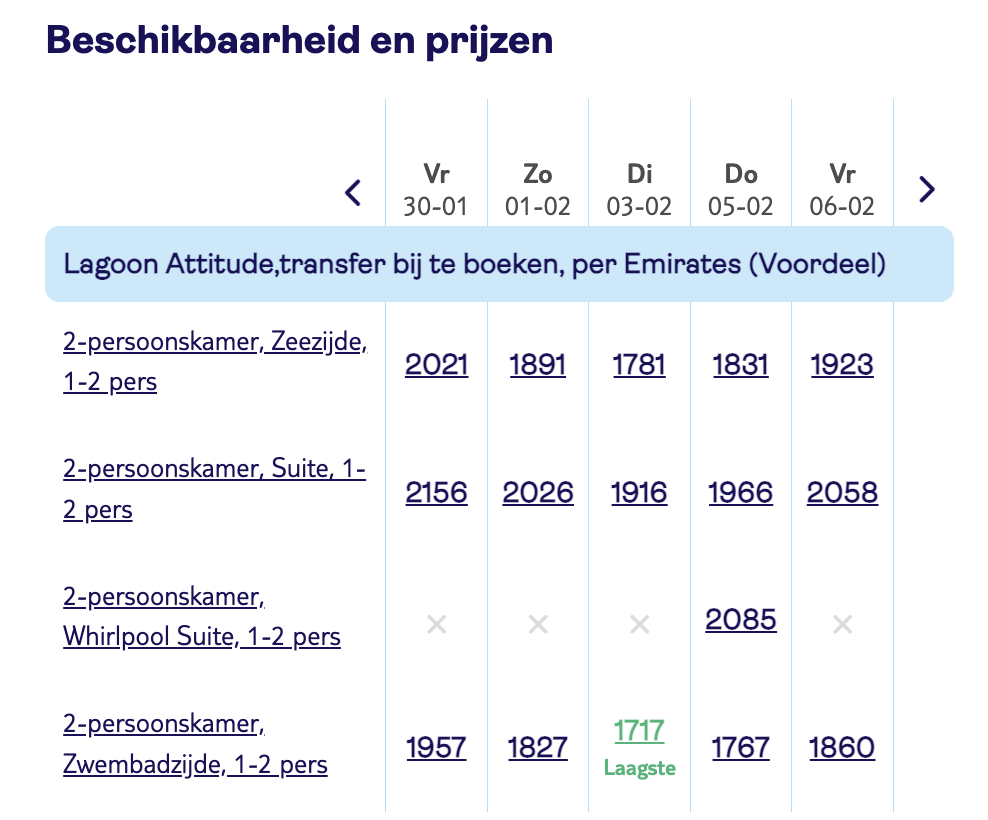Select Zeezijde price 1781
Viewport: 988px width, 820px height.
[x=639, y=365]
